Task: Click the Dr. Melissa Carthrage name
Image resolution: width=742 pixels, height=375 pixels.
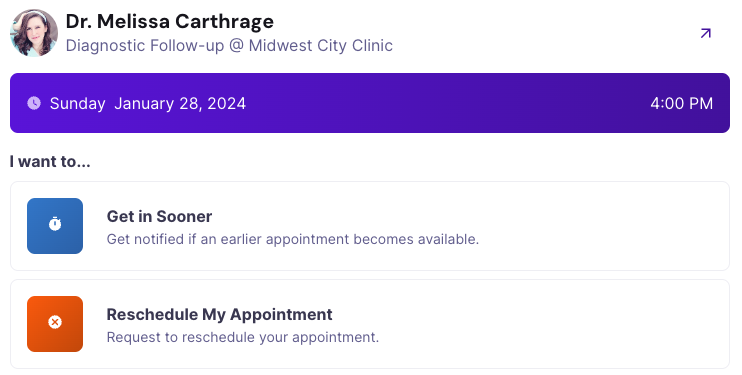Action: (x=169, y=21)
